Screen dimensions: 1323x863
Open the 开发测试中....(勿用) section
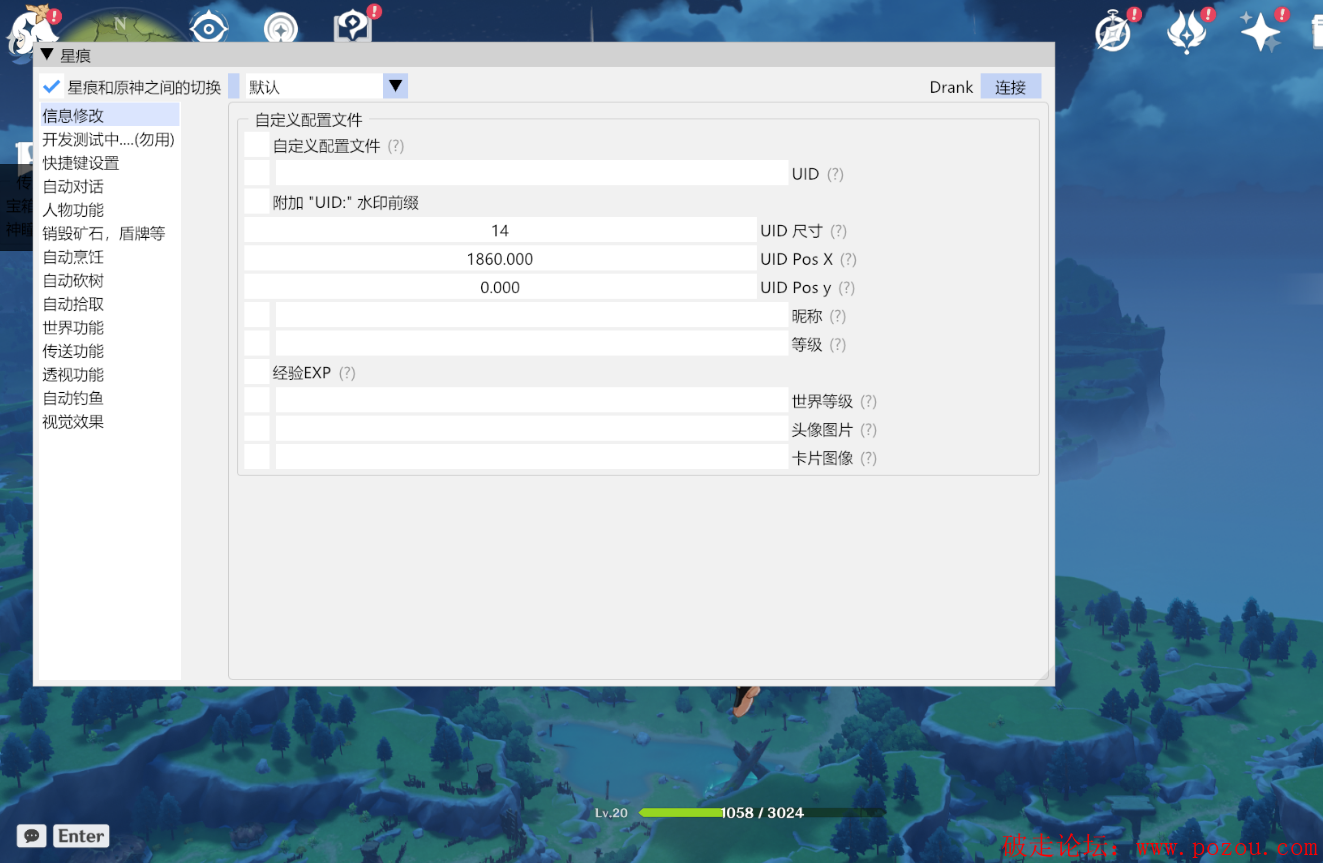click(110, 139)
